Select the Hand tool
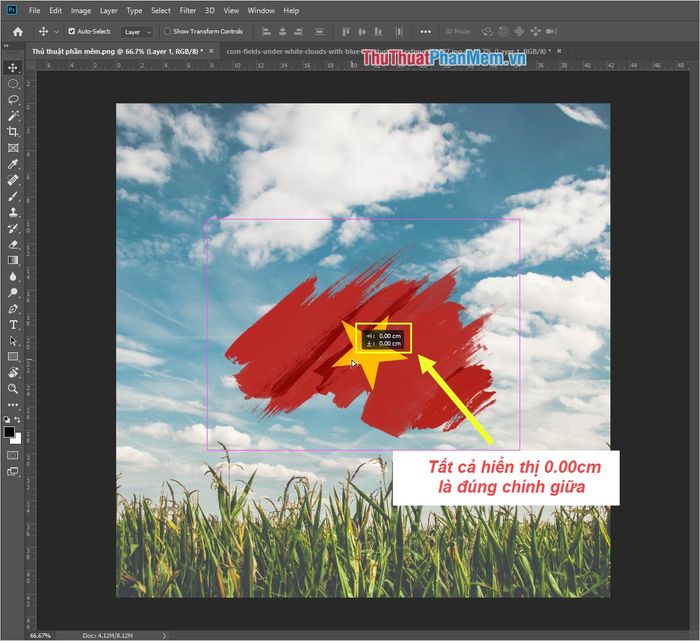700x641 pixels. [x=12, y=373]
